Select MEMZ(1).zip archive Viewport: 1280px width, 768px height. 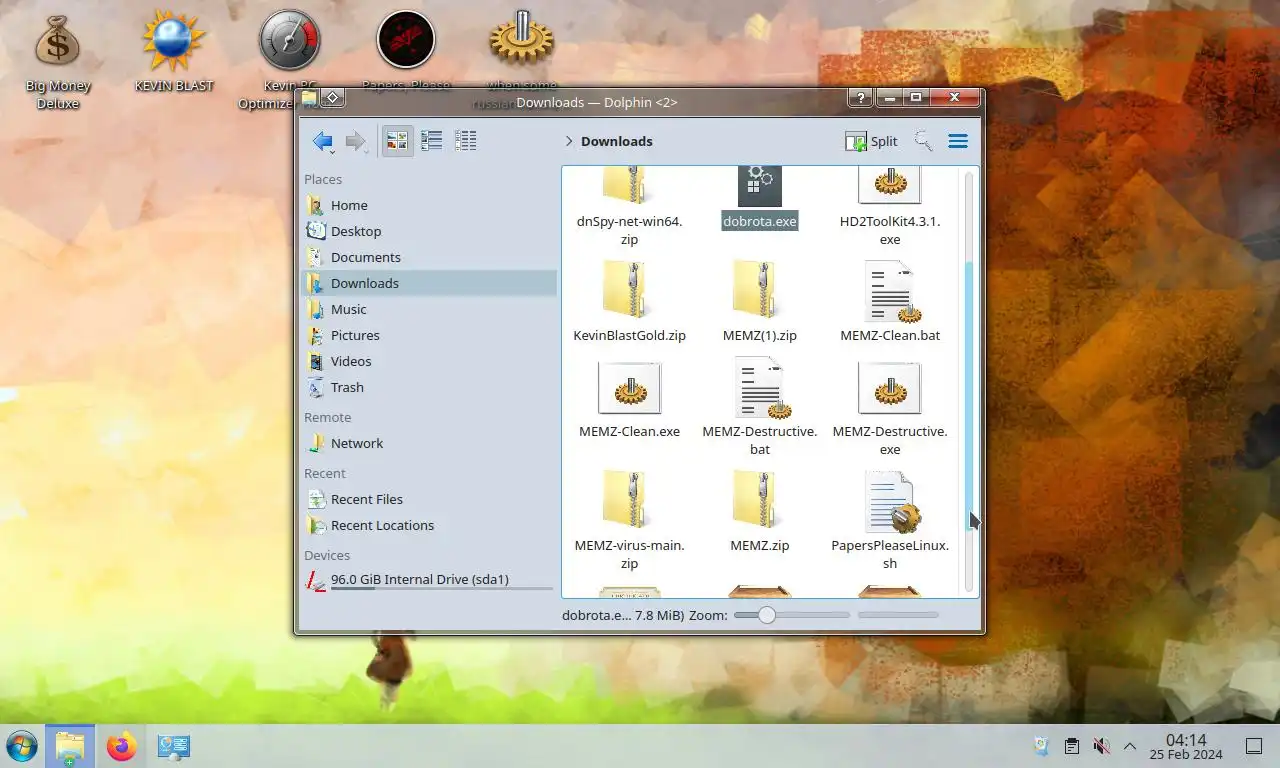pyautogui.click(x=760, y=302)
